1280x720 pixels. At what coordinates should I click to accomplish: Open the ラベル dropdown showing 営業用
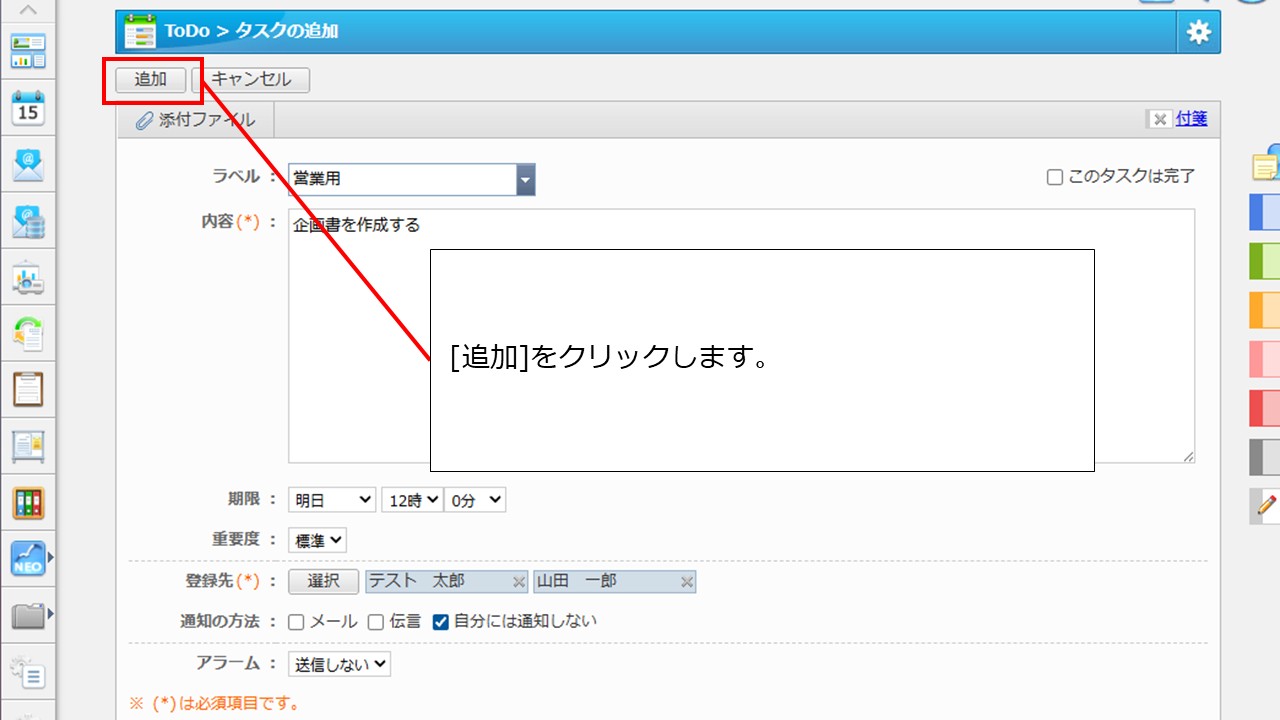point(412,179)
